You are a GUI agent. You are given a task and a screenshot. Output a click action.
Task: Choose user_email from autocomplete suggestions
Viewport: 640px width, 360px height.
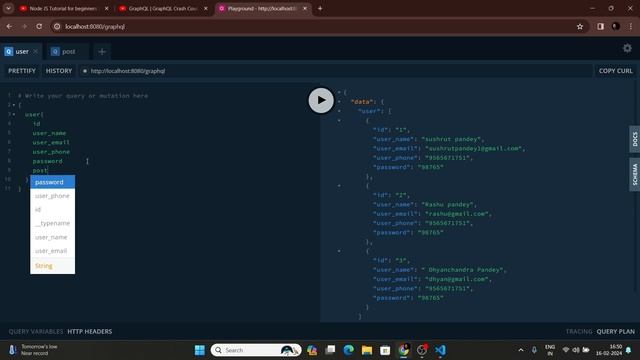coord(53,251)
